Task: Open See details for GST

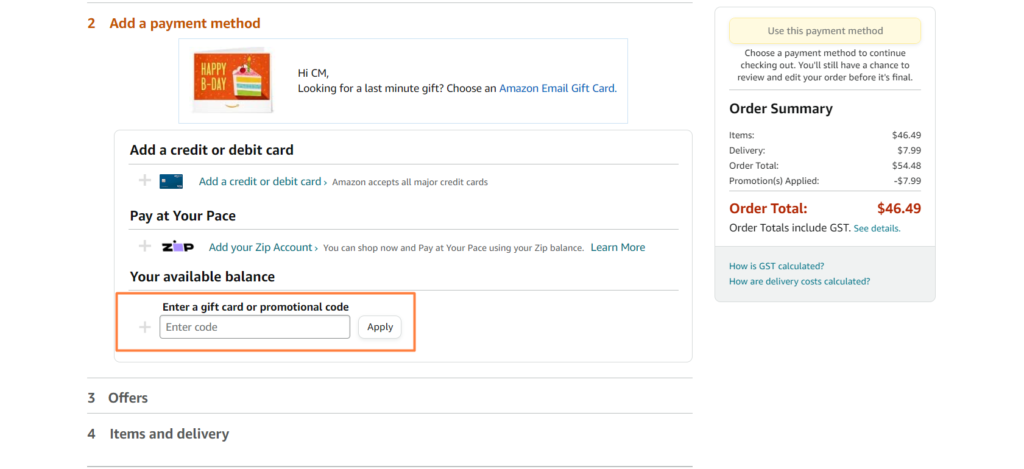Action: pos(877,228)
